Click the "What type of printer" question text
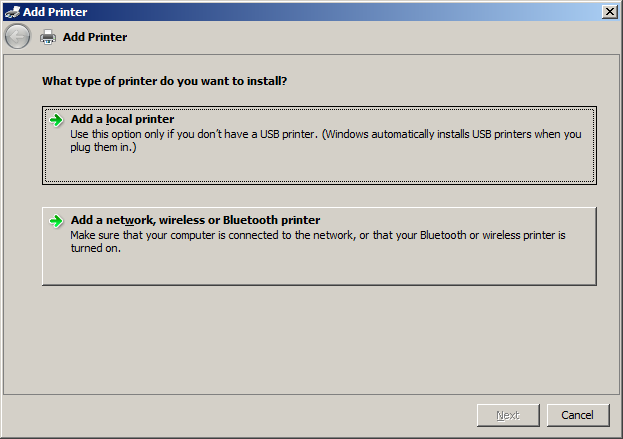The image size is (623, 439). point(164,81)
